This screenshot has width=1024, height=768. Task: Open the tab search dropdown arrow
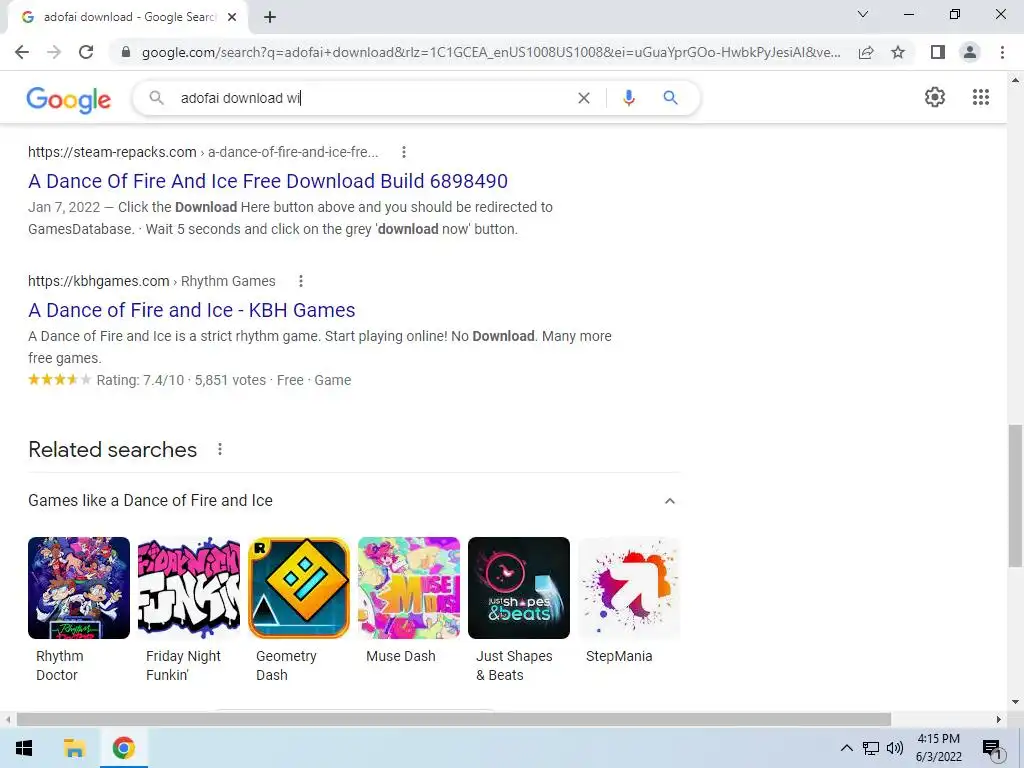point(863,14)
